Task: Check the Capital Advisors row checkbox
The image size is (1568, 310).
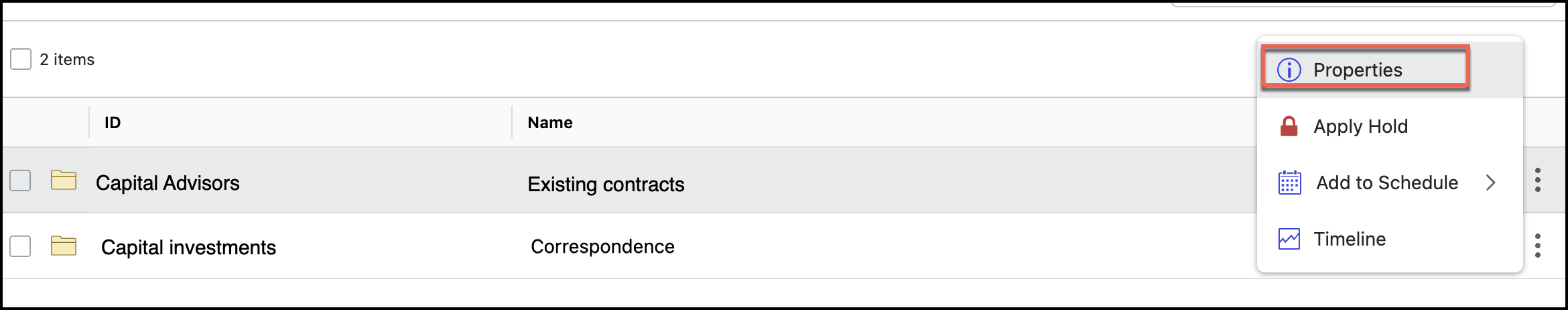Action: pyautogui.click(x=20, y=180)
